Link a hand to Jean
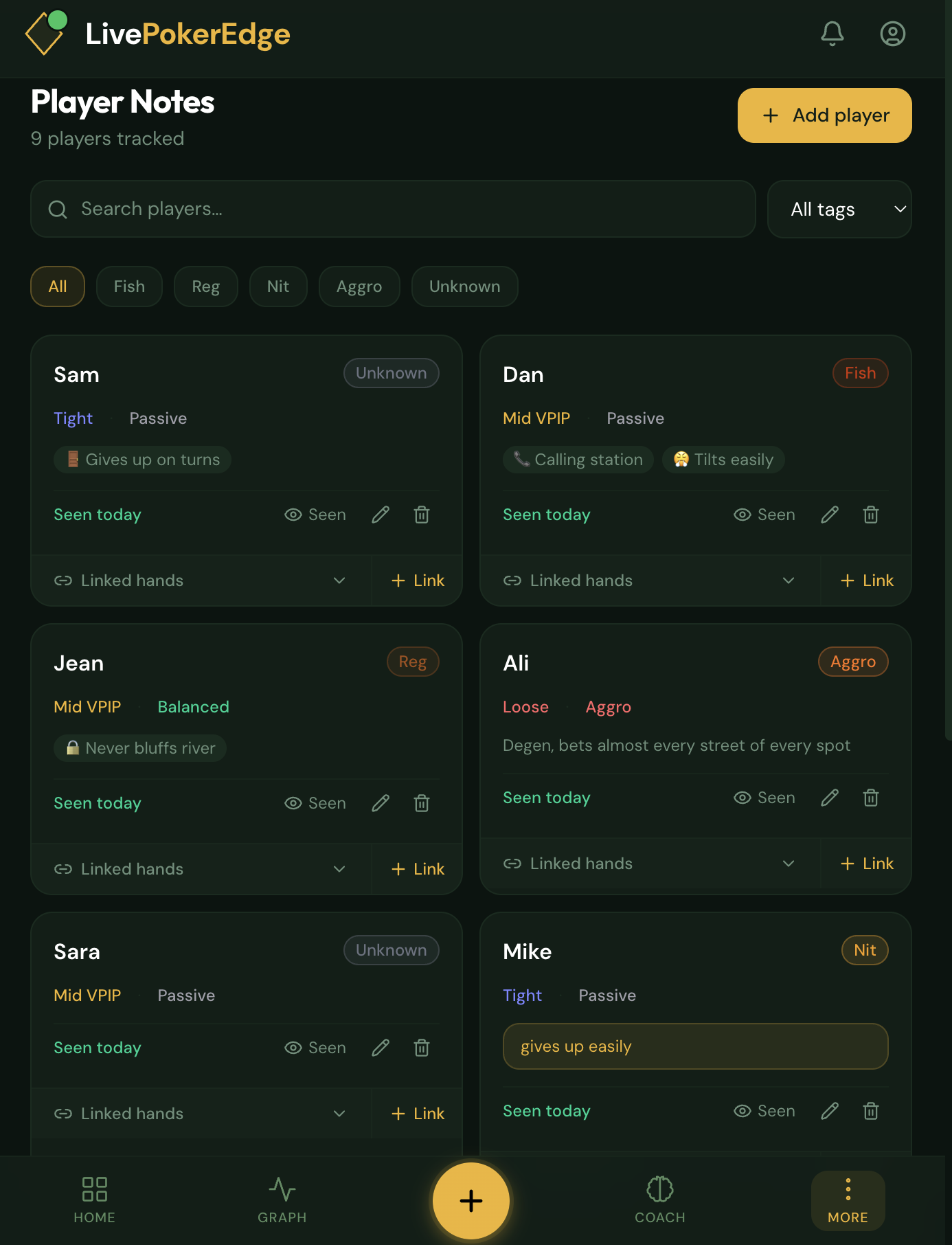The height and width of the screenshot is (1249, 952). click(x=418, y=869)
